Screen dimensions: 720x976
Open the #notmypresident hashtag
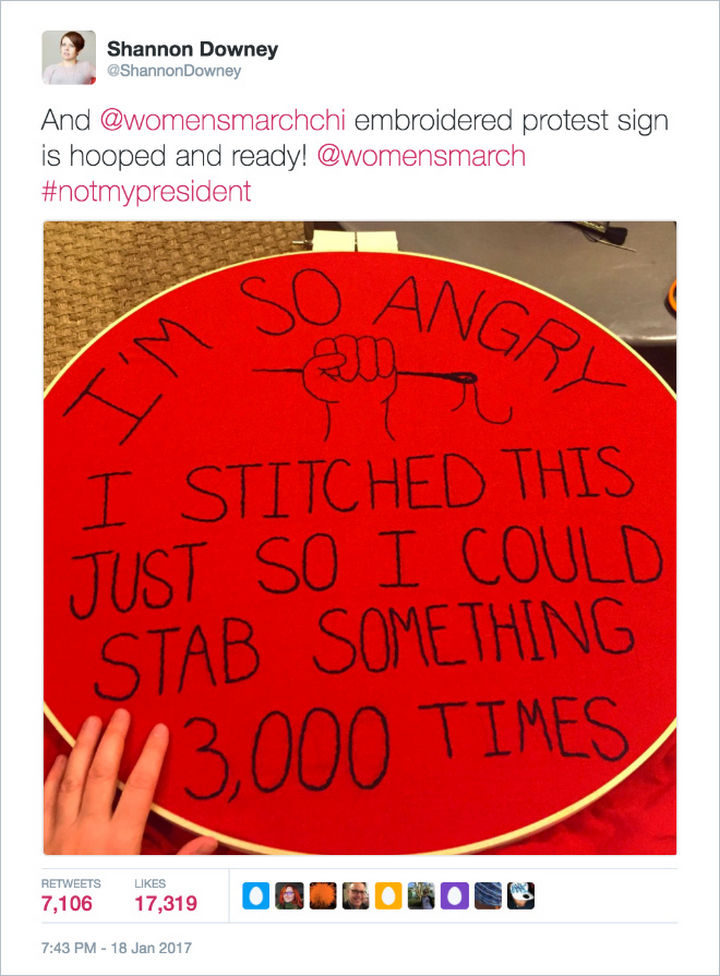coord(146,191)
